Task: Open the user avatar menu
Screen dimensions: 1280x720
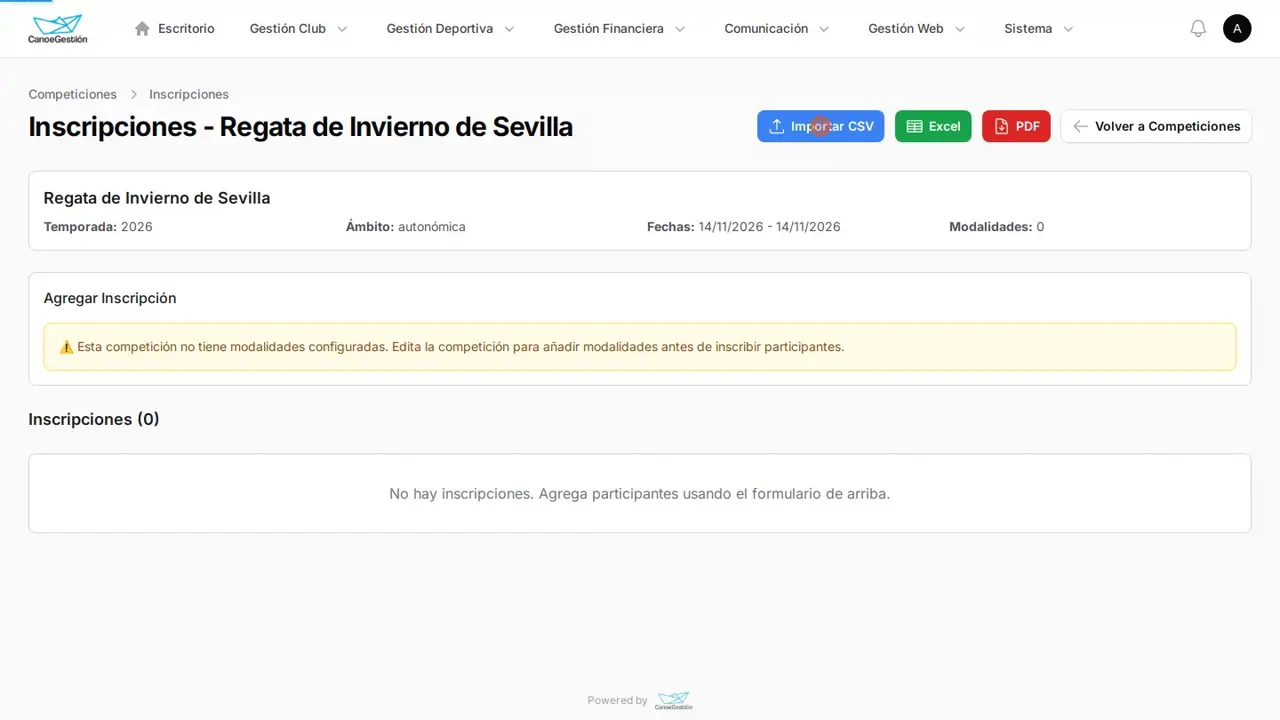Action: coord(1237,29)
